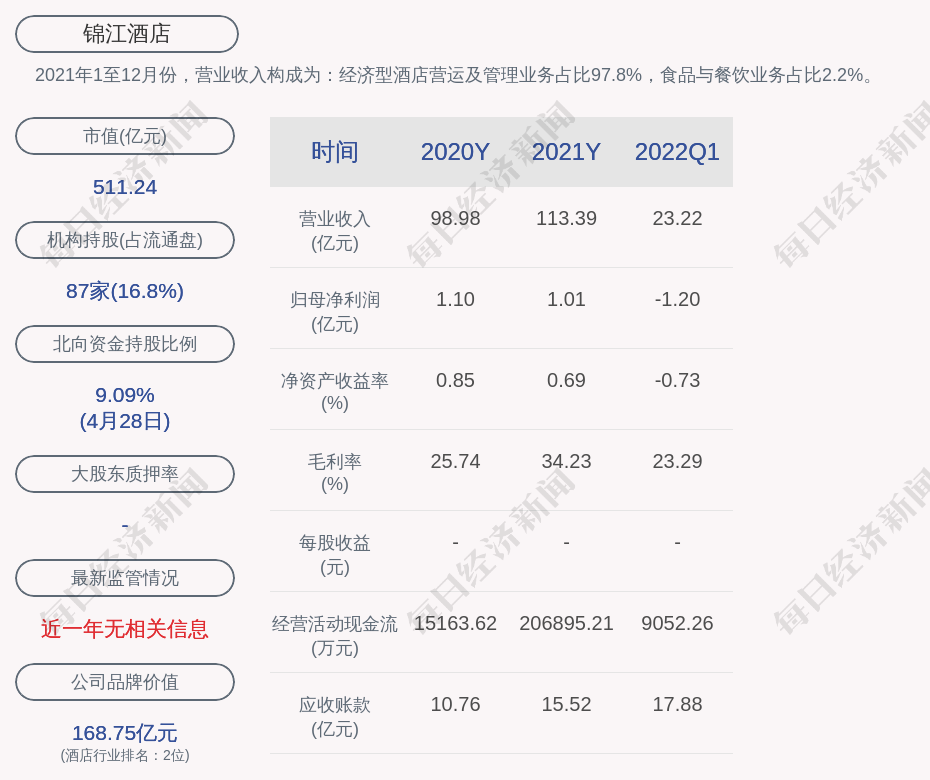
Task: Select the 净资产收益率 (%) row label
Action: [335, 391]
